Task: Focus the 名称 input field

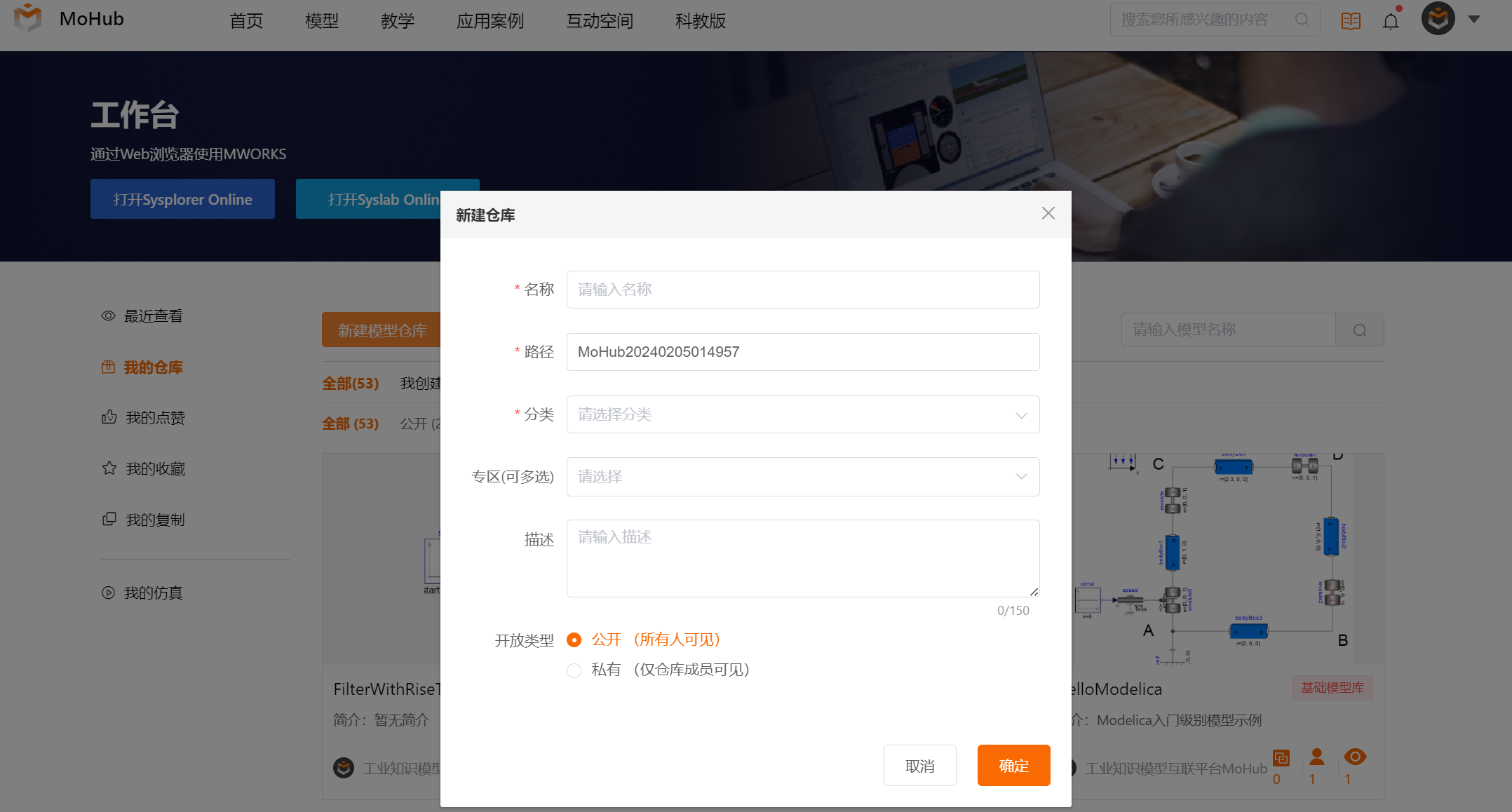Action: 803,290
